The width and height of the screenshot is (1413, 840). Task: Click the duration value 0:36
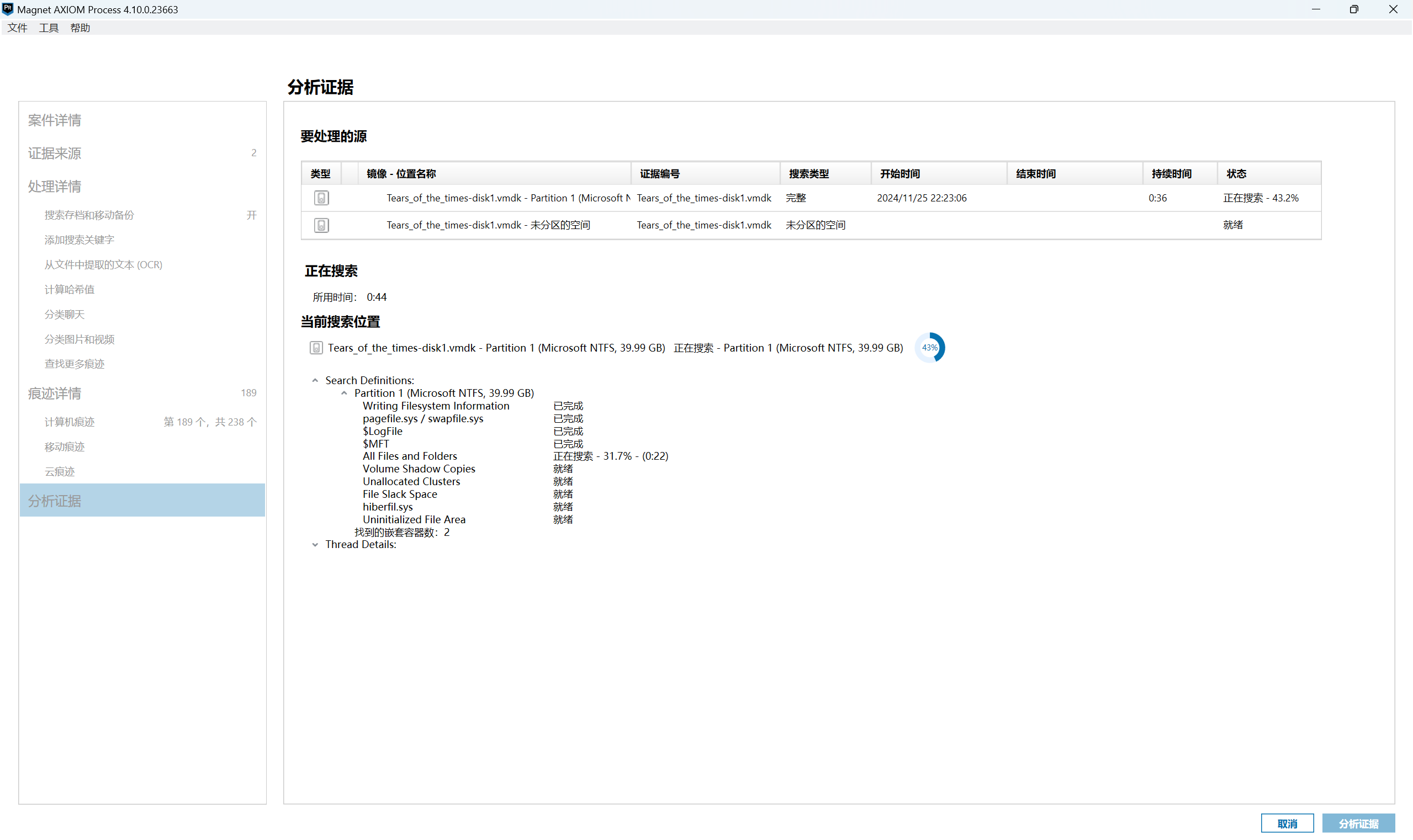coord(1157,198)
